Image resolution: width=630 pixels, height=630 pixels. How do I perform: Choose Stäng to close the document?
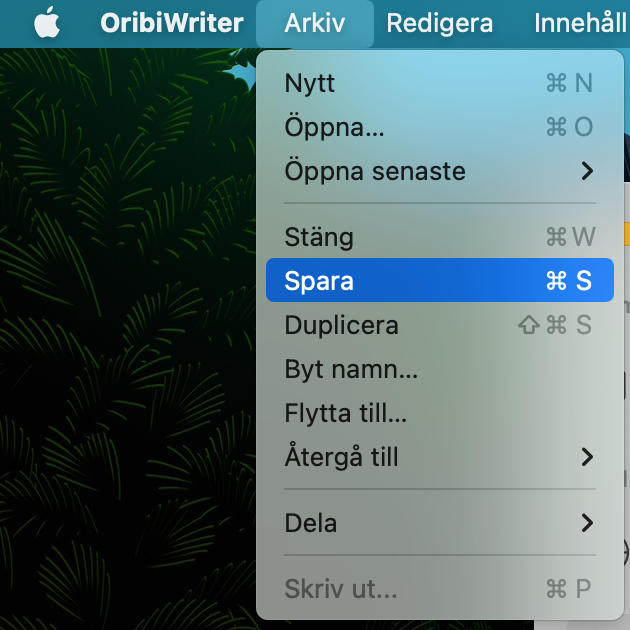pos(440,237)
